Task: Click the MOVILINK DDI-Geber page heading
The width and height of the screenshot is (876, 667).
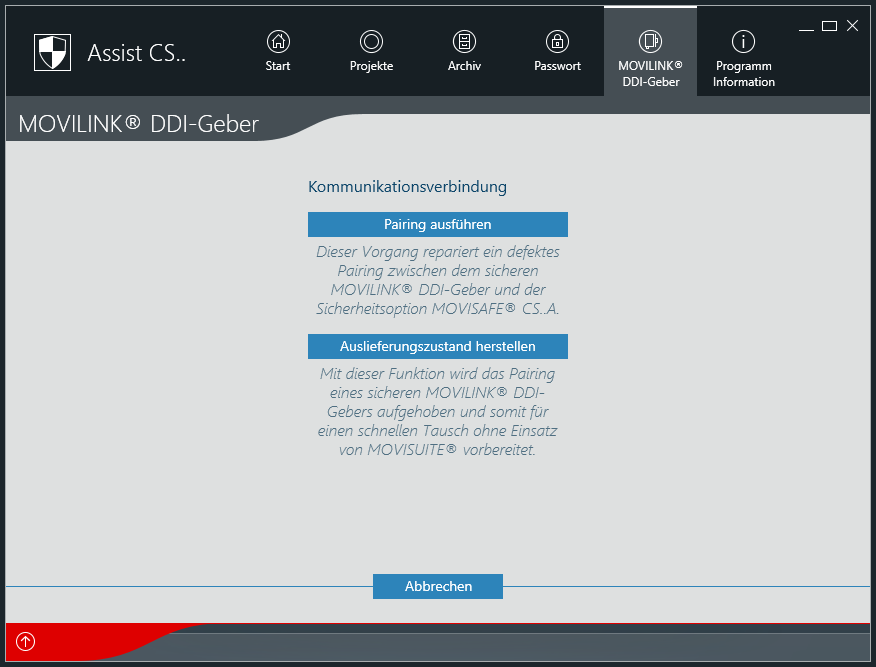Action: [138, 124]
